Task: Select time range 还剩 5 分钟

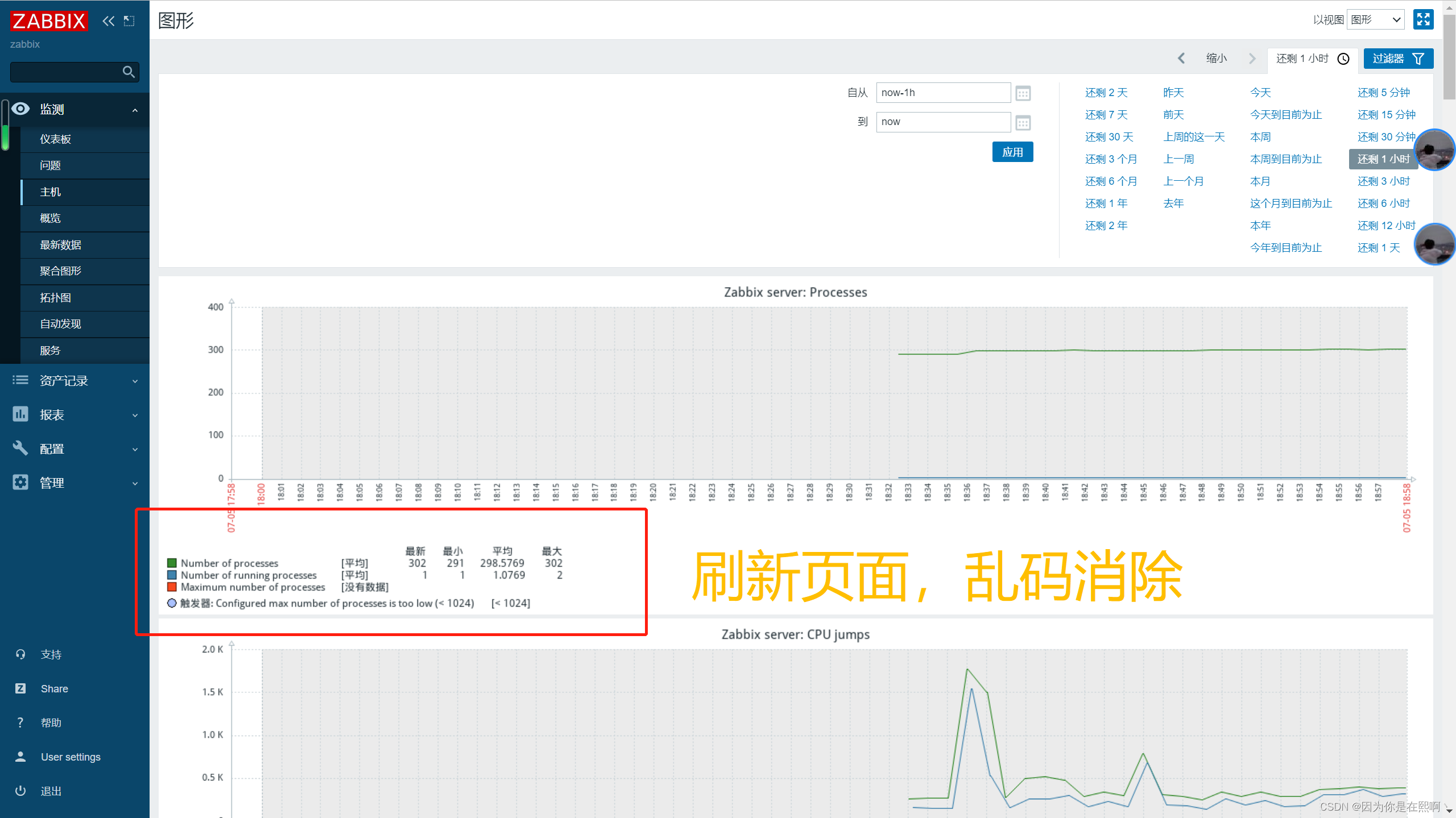Action: (x=1383, y=93)
